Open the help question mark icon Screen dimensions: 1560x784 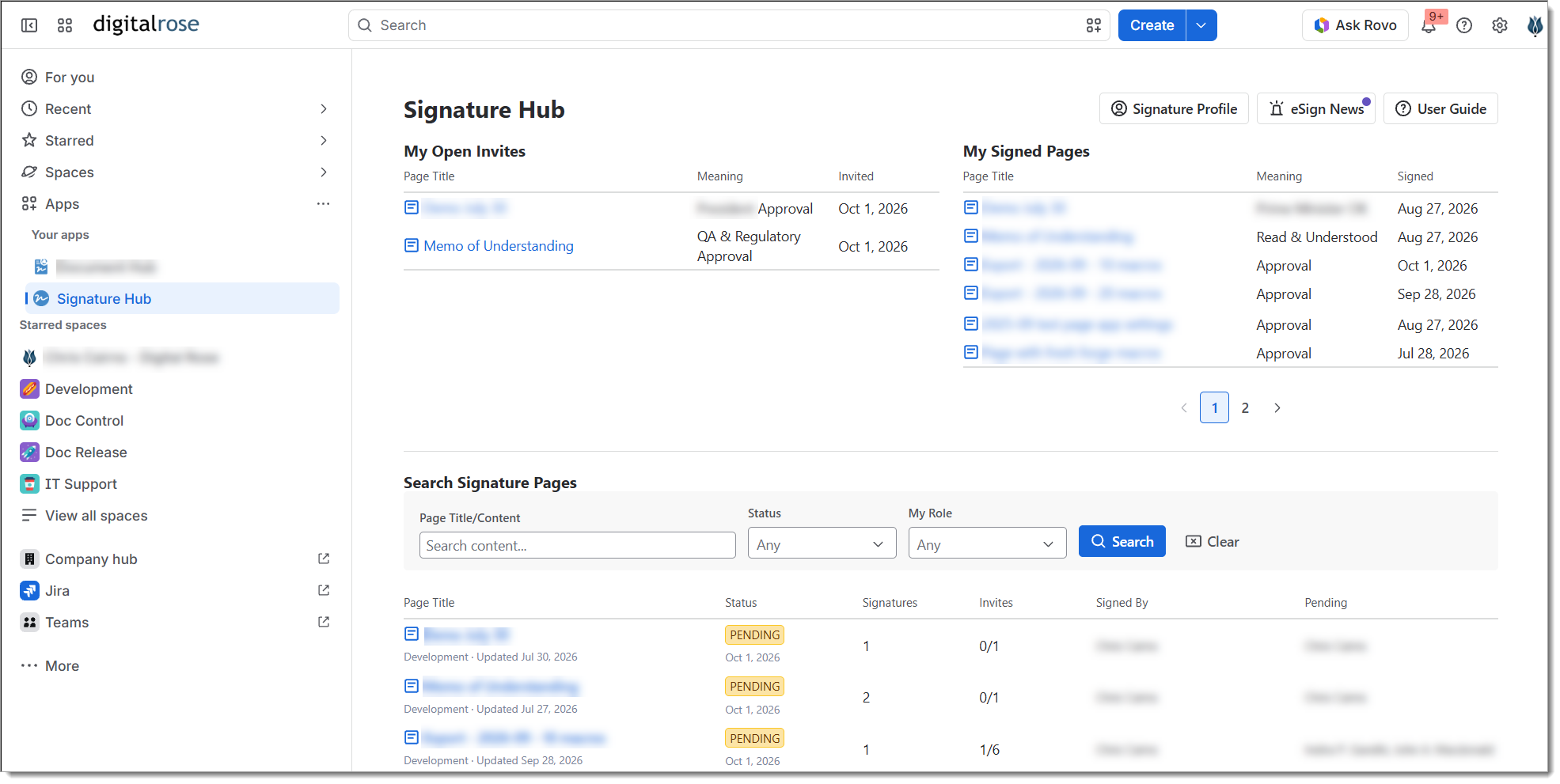click(x=1464, y=25)
